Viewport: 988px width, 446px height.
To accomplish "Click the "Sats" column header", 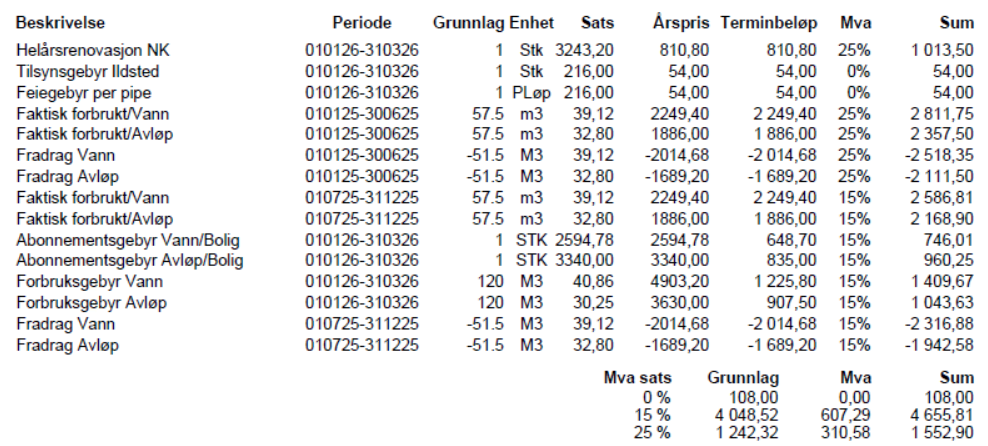I will click(597, 21).
